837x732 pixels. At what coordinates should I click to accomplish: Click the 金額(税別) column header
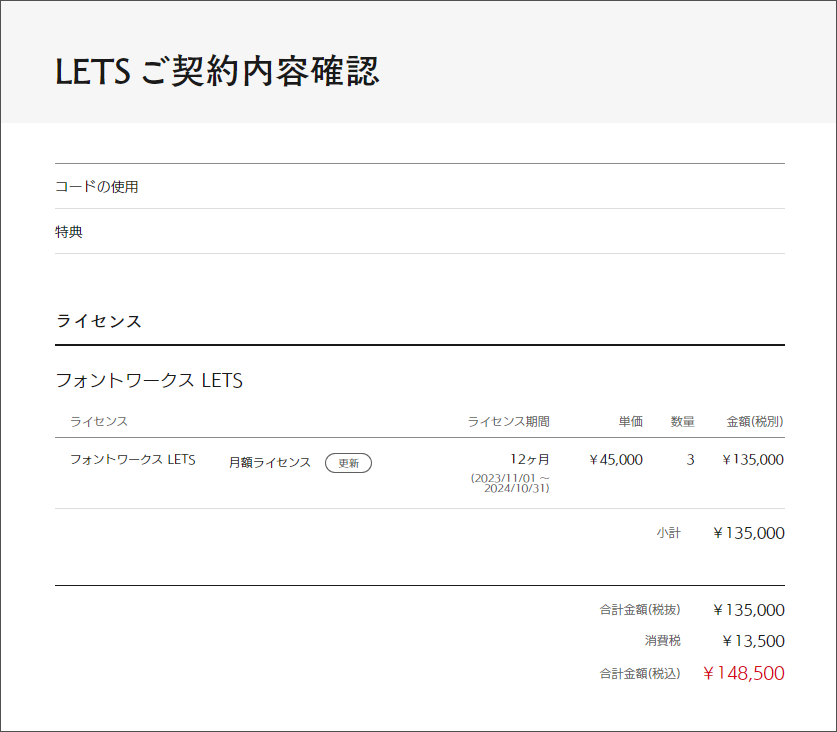(x=755, y=421)
